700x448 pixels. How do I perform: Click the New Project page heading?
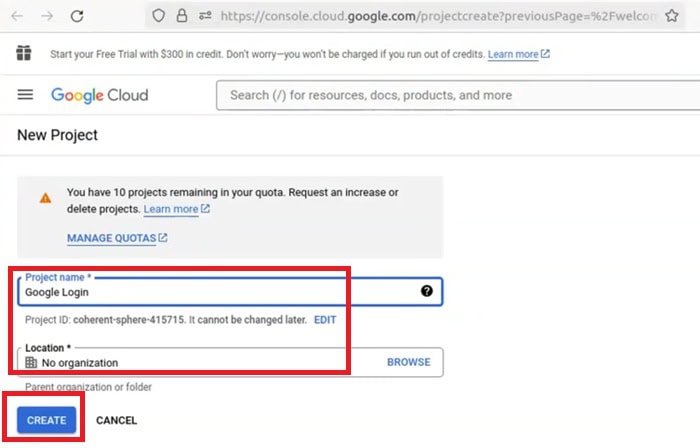tap(57, 135)
